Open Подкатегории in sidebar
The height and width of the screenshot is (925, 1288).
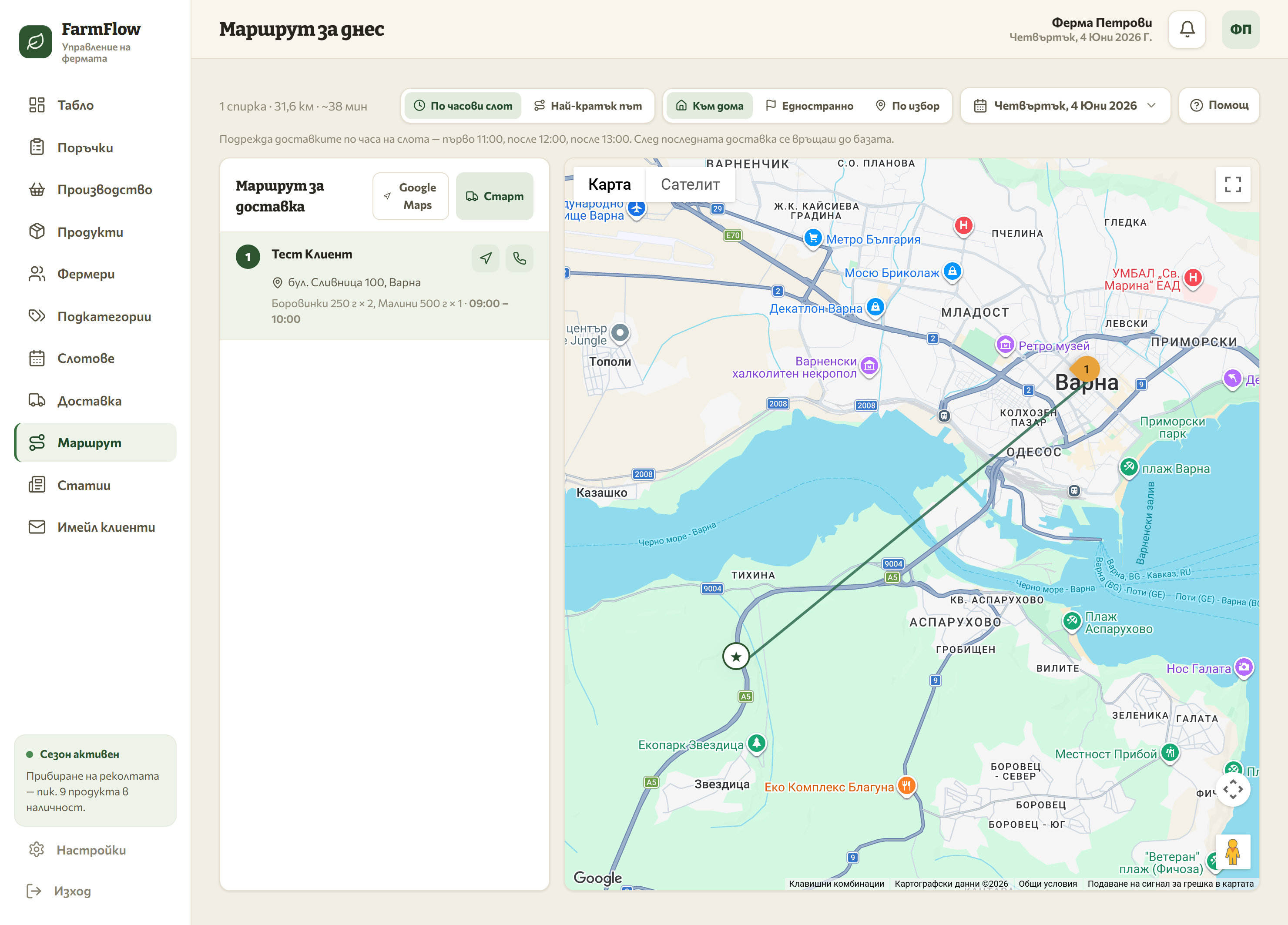(95, 316)
